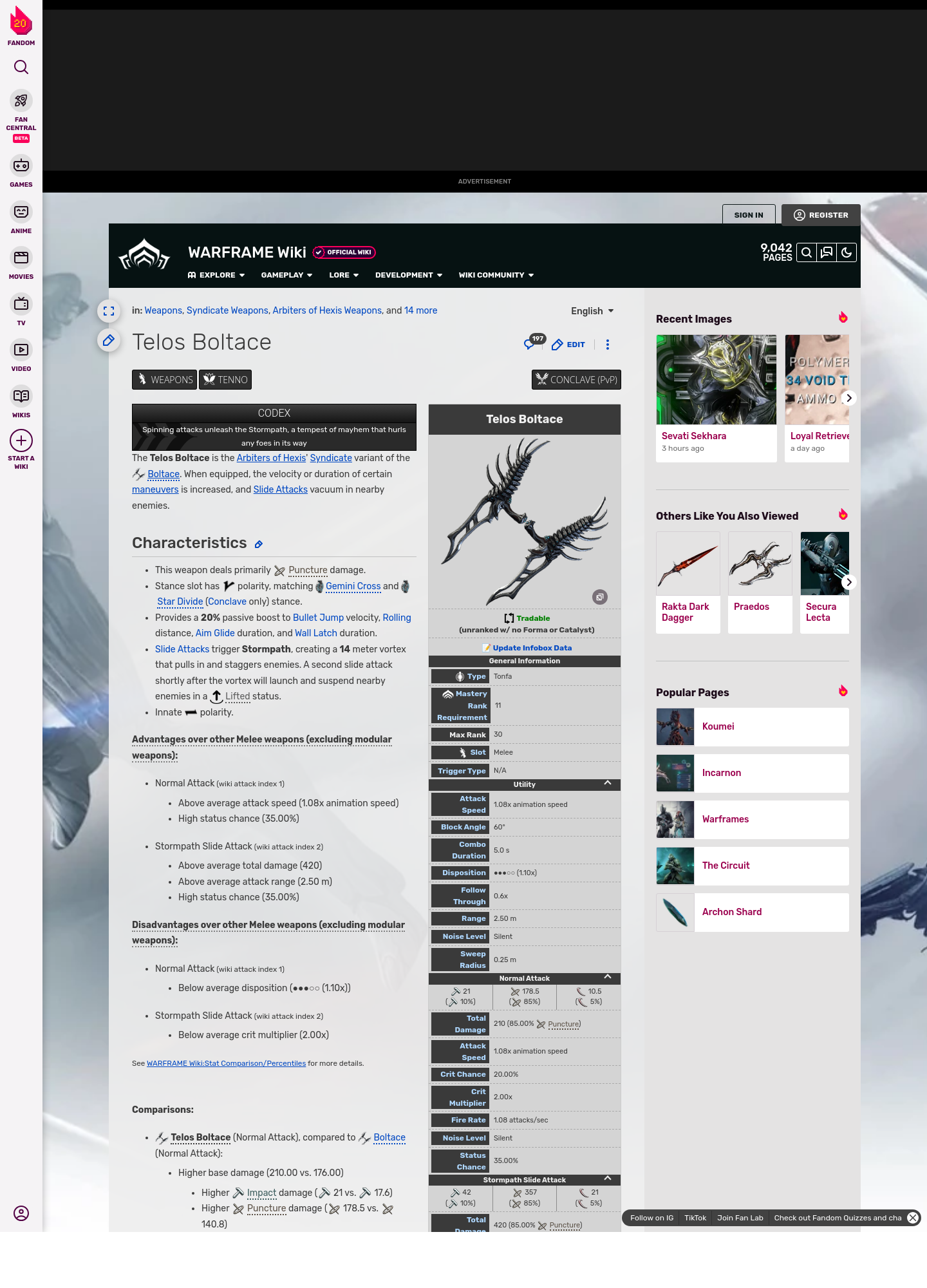
Task: Collapse the Utility infobox section
Action: pos(608,783)
